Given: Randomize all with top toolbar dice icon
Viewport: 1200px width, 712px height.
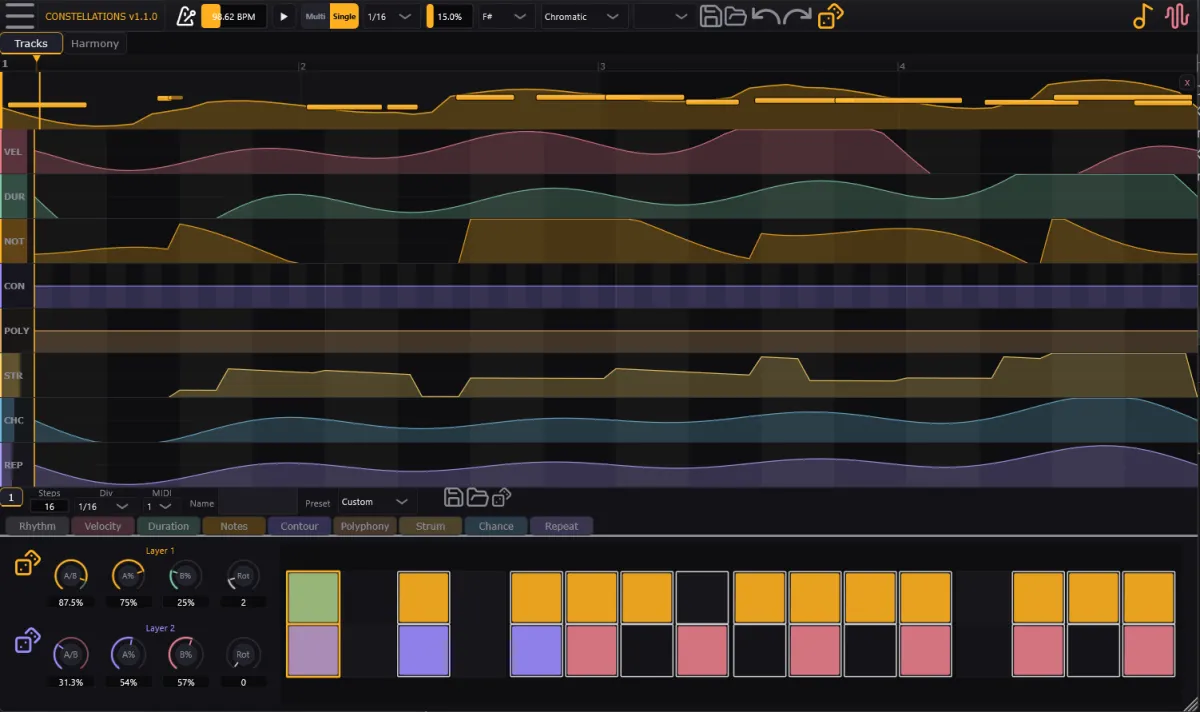Looking at the screenshot, I should click(x=830, y=16).
